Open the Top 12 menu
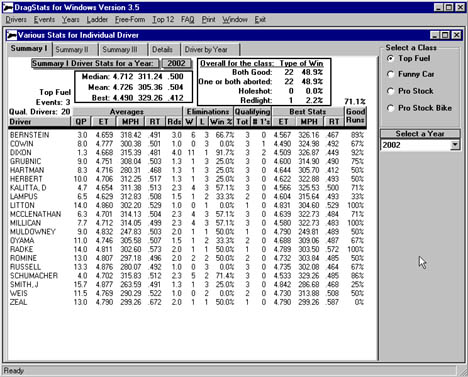The height and width of the screenshot is (377, 468). pos(163,20)
